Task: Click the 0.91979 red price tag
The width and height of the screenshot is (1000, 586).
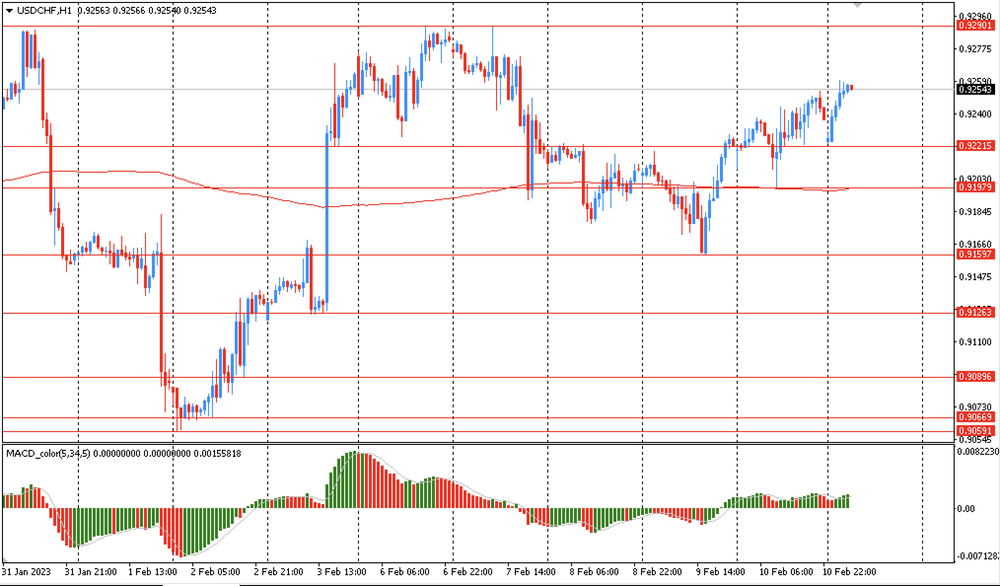Action: click(x=975, y=188)
